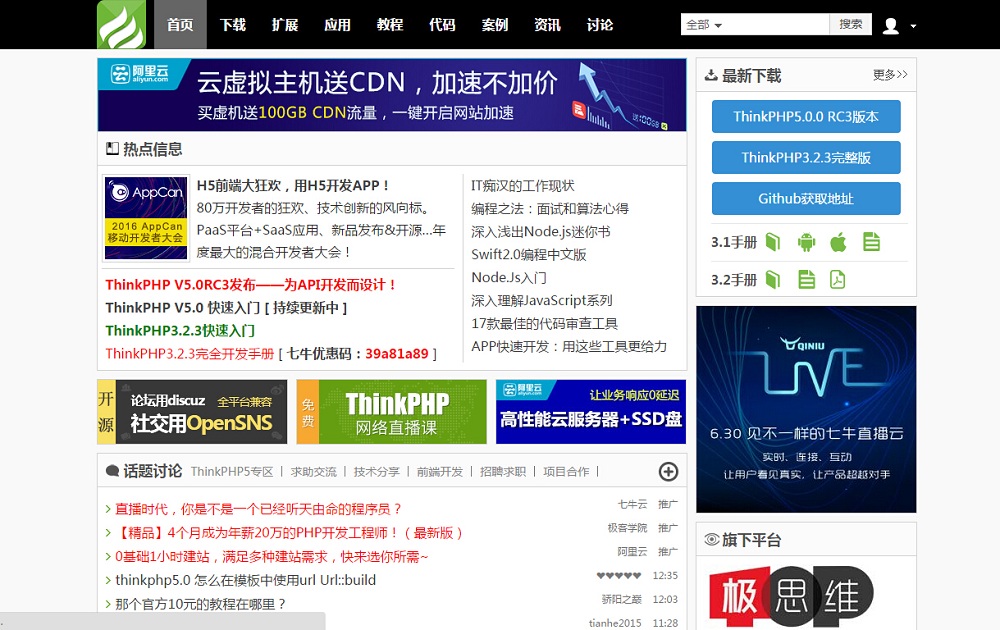Open the 3.1手册 book icon
1000x630 pixels.
[773, 242]
